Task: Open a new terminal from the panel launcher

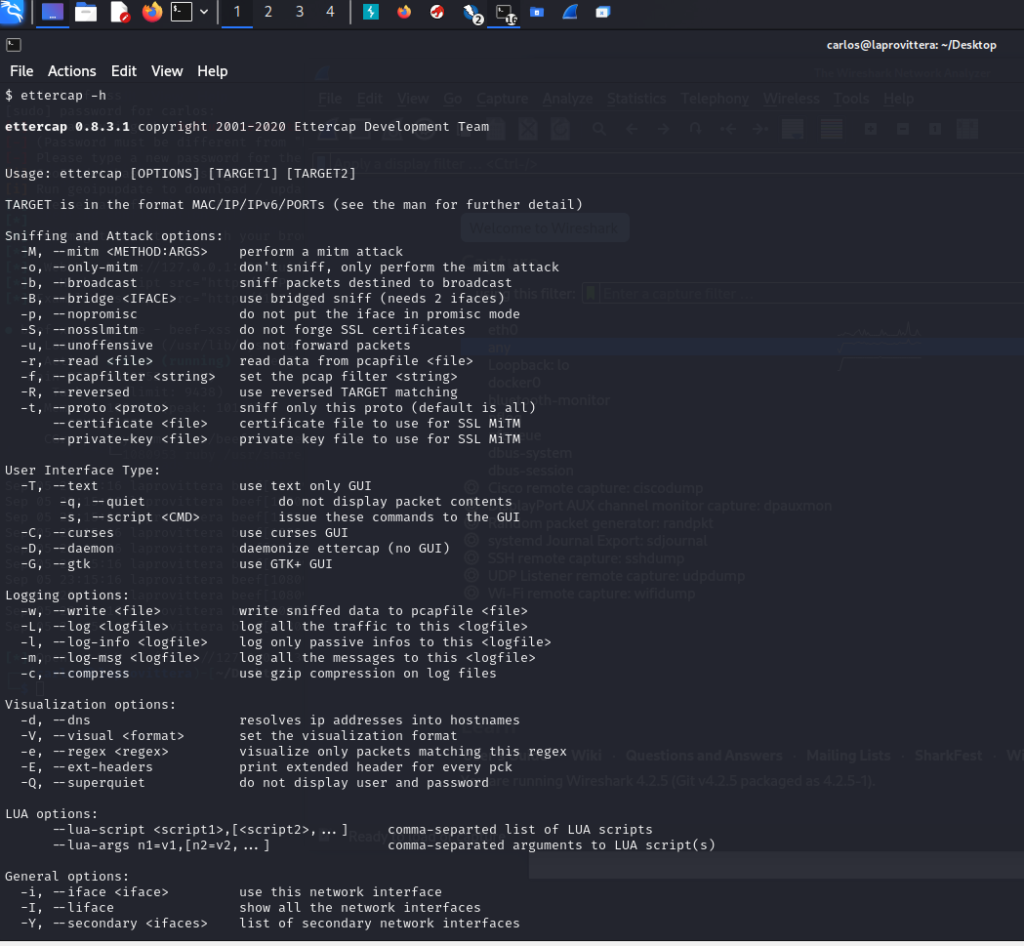Action: 181,12
